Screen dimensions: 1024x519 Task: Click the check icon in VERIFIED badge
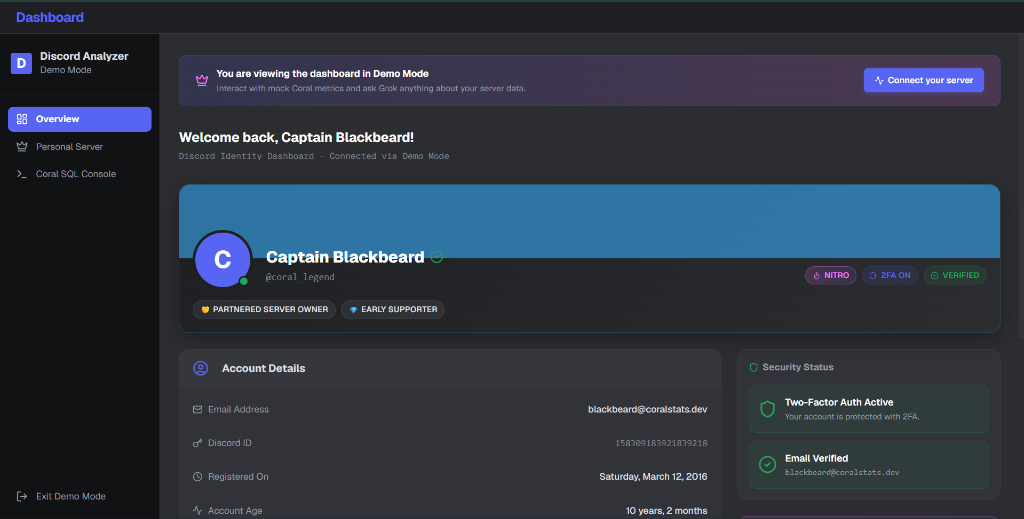pos(935,275)
